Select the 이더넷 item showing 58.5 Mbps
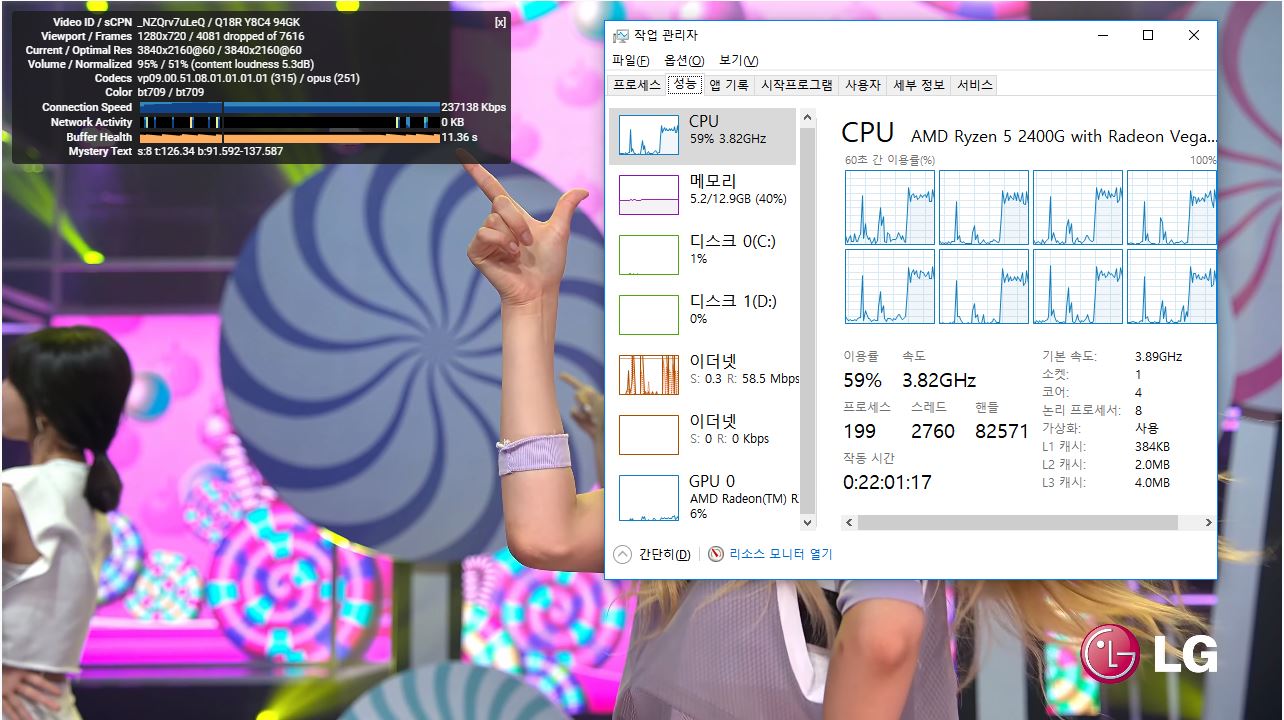Image resolution: width=1284 pixels, height=720 pixels. coord(702,375)
